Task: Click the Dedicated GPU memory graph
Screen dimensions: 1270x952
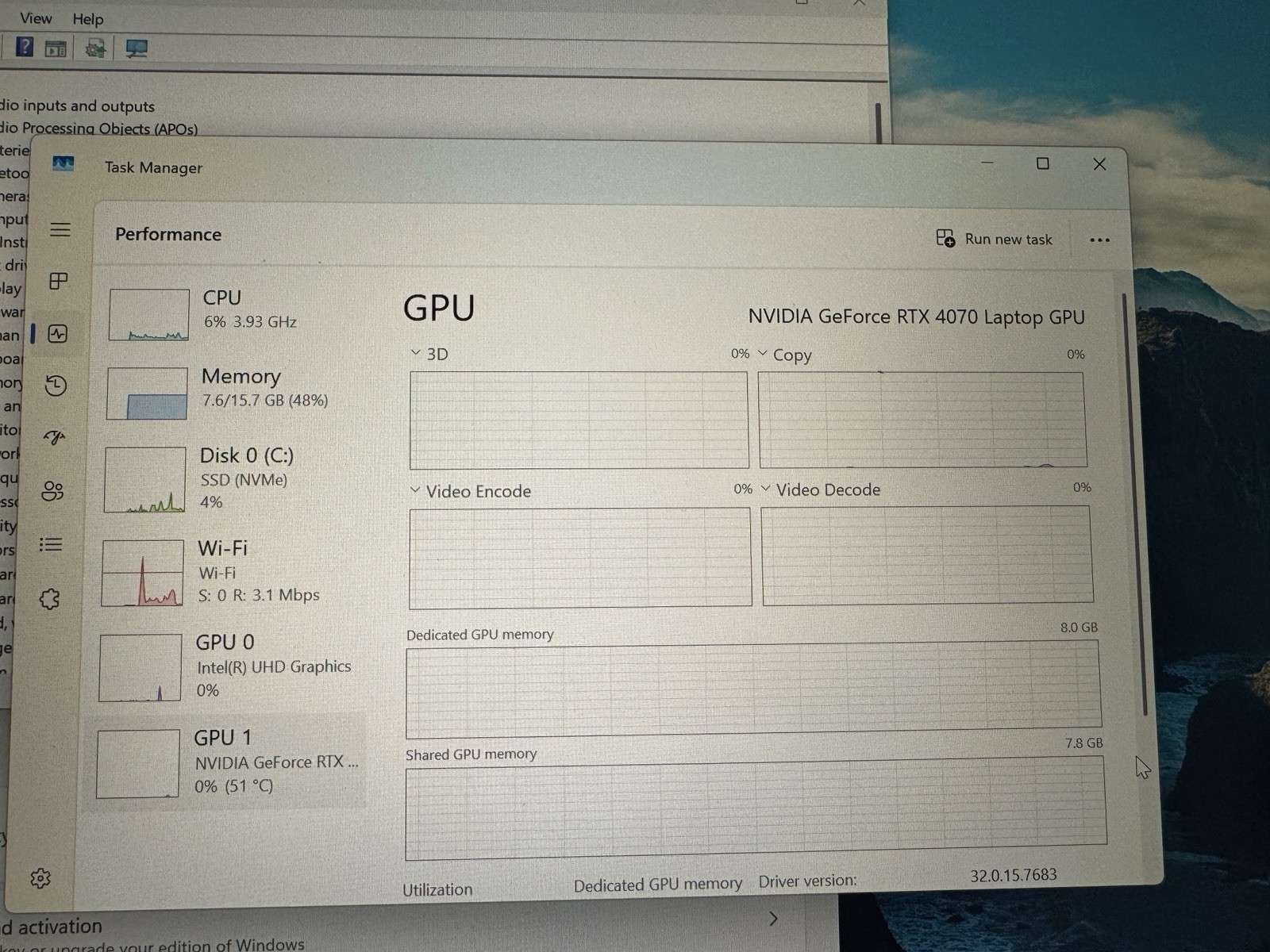Action: click(x=753, y=689)
